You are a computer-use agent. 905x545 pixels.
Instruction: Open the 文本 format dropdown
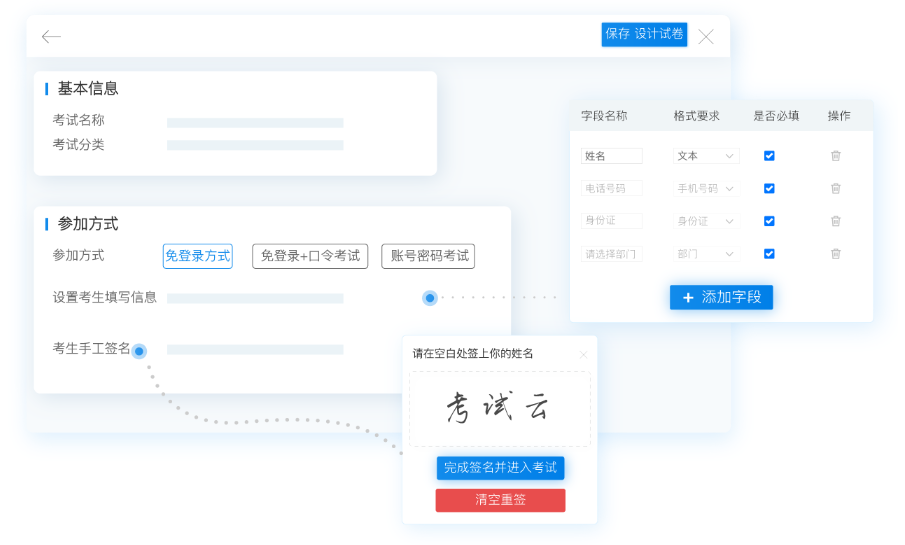click(x=706, y=156)
